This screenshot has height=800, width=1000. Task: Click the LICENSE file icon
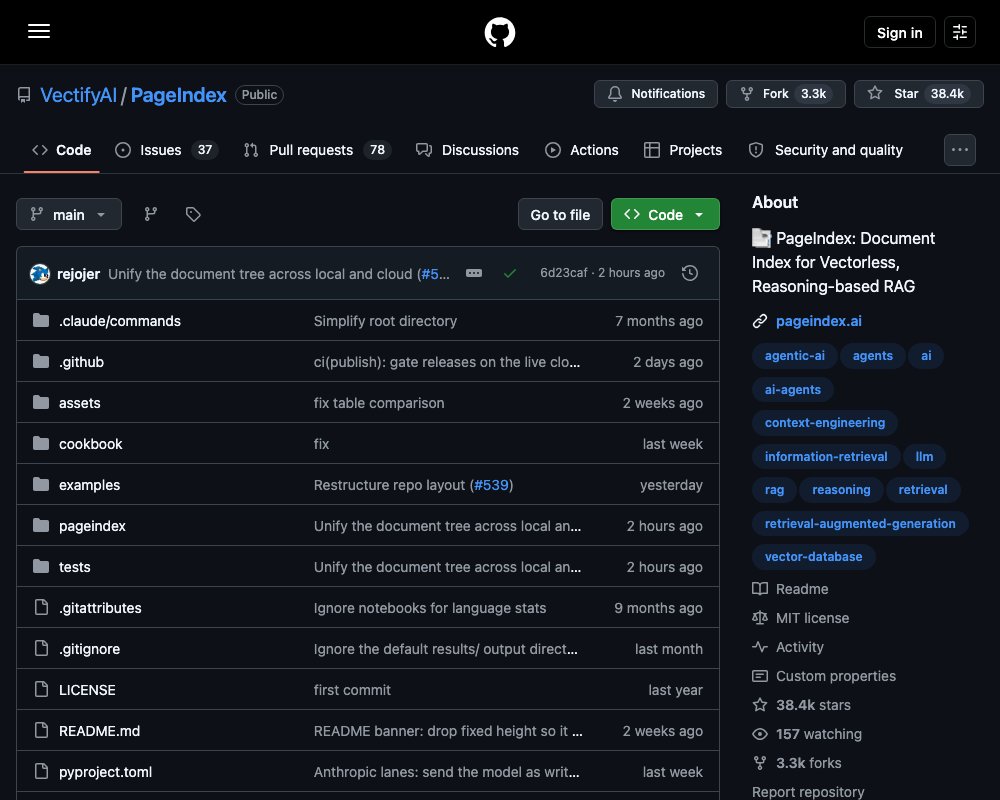[41, 690]
